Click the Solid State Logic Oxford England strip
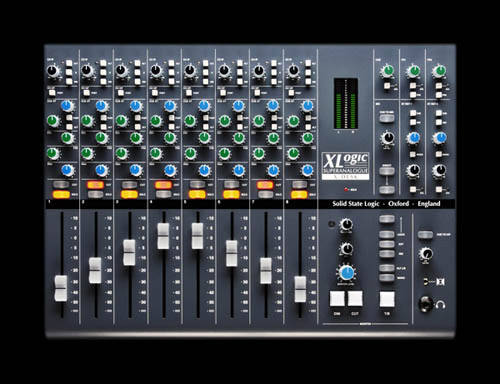Image resolution: width=500 pixels, height=384 pixels. 386,204
